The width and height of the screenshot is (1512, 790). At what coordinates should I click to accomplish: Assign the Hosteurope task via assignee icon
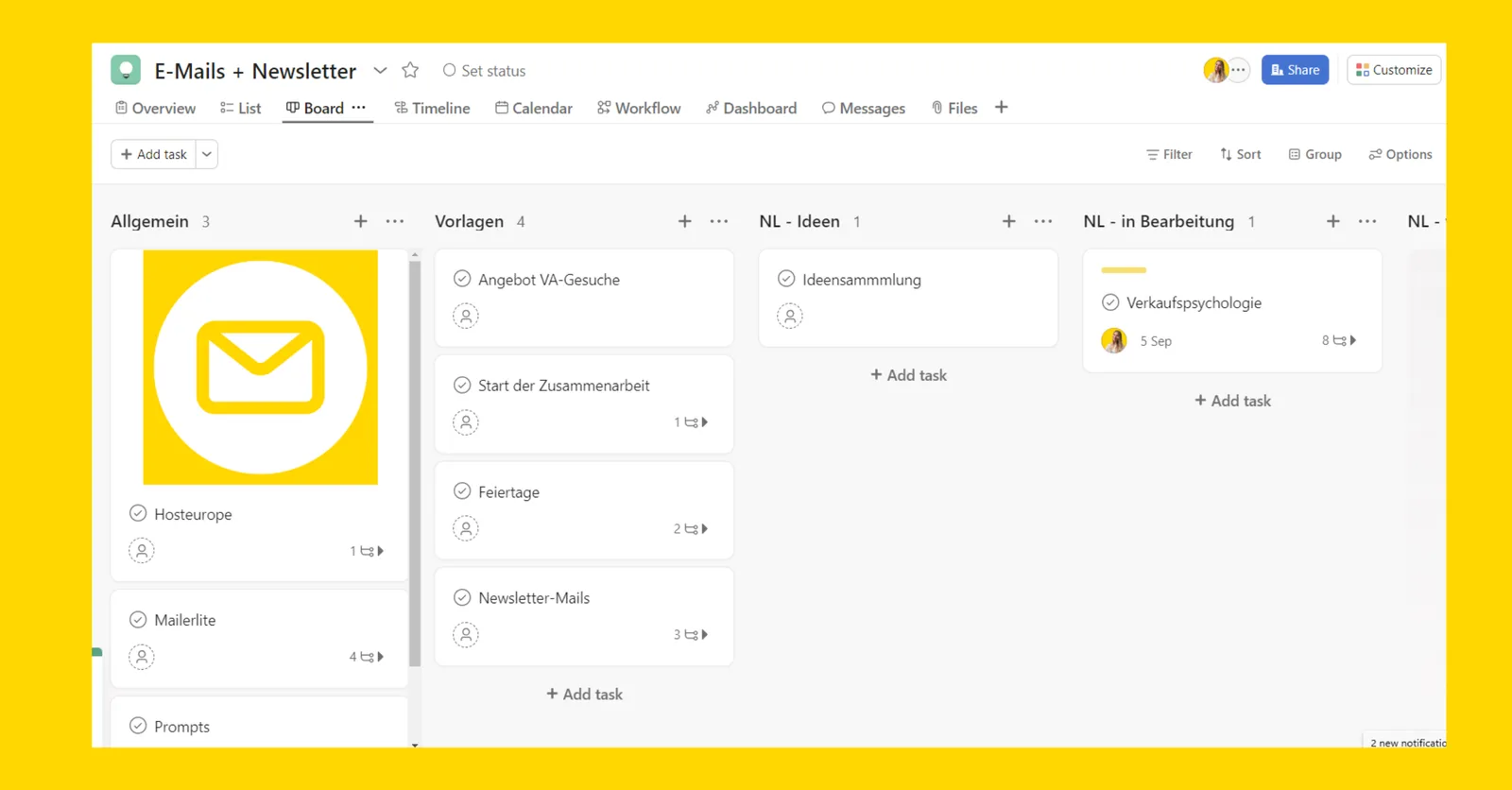click(x=142, y=551)
